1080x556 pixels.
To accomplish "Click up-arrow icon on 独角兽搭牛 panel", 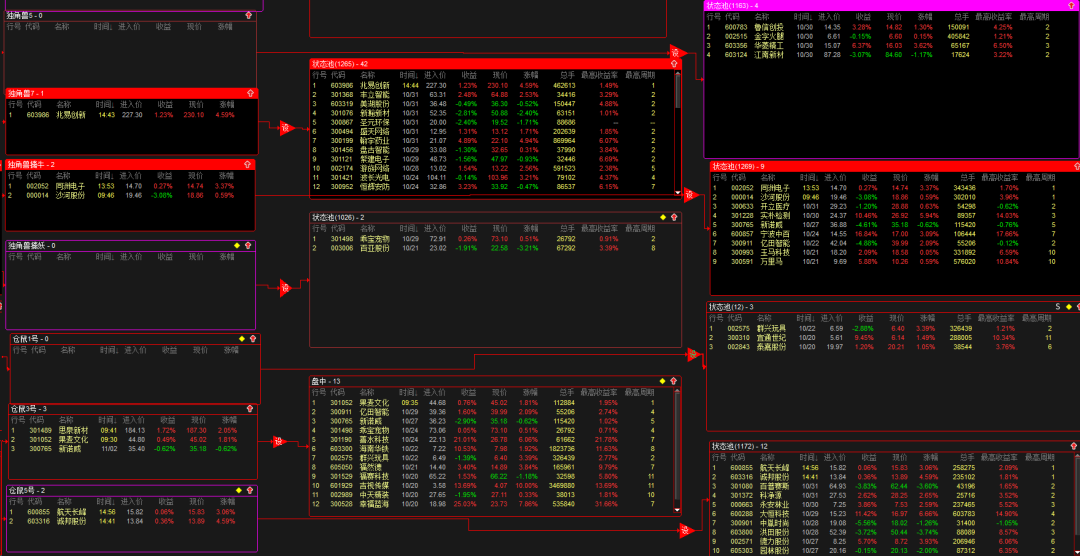I will point(249,164).
